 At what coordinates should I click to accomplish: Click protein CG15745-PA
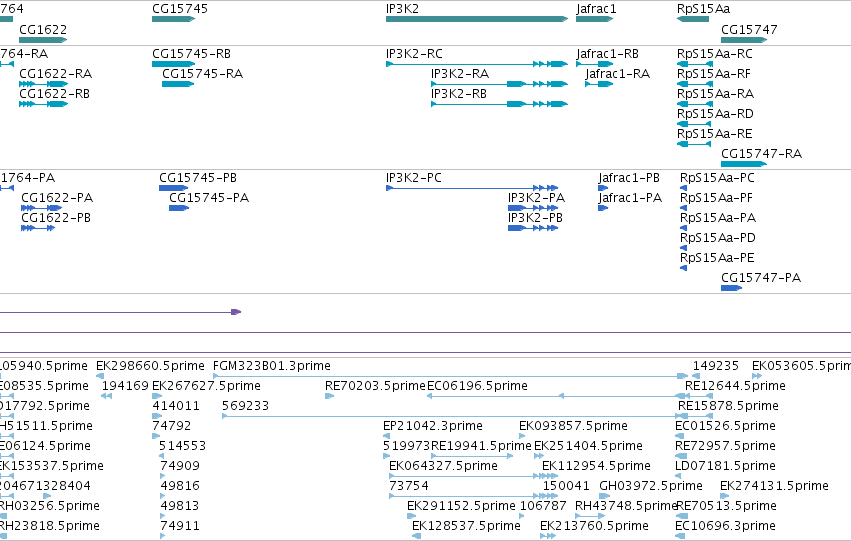click(x=209, y=198)
